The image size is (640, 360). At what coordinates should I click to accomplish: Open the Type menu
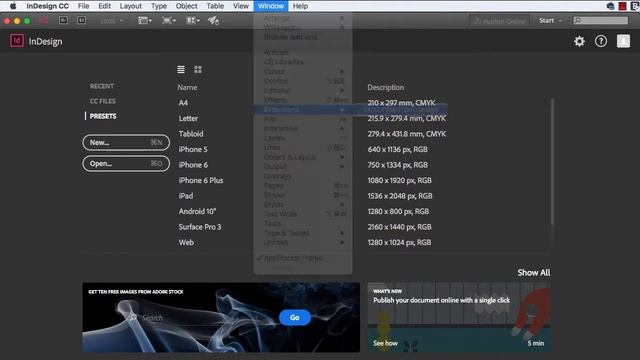(159, 6)
